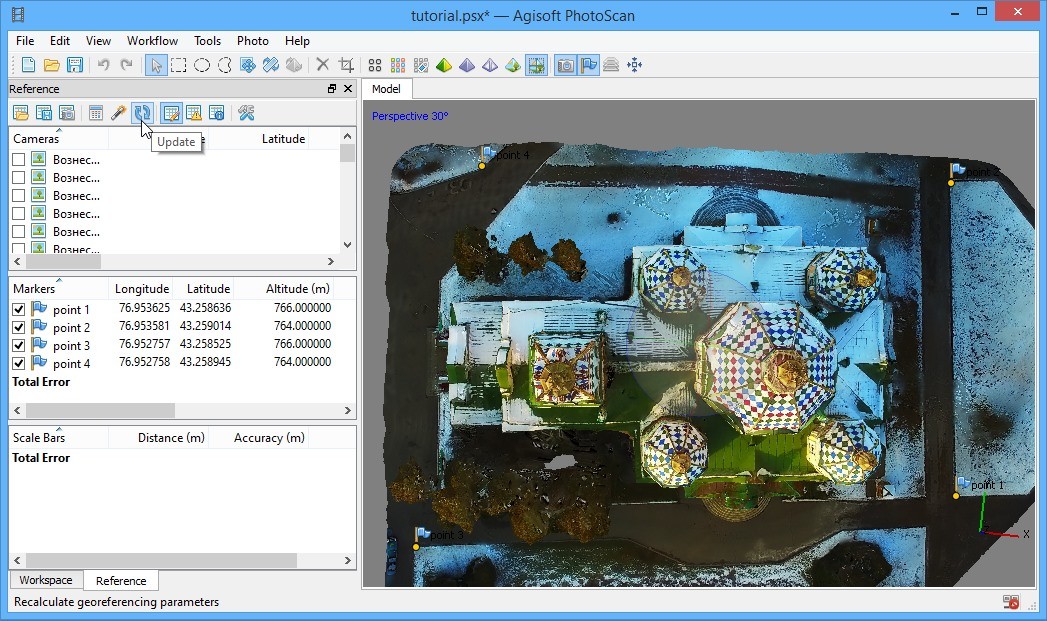
Task: Import reference data in Reference pane
Action: 21,113
